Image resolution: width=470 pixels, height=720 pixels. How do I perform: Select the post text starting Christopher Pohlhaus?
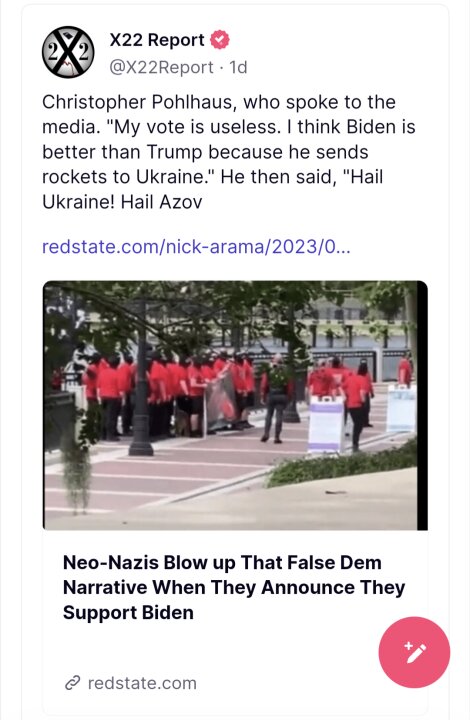pyautogui.click(x=229, y=152)
